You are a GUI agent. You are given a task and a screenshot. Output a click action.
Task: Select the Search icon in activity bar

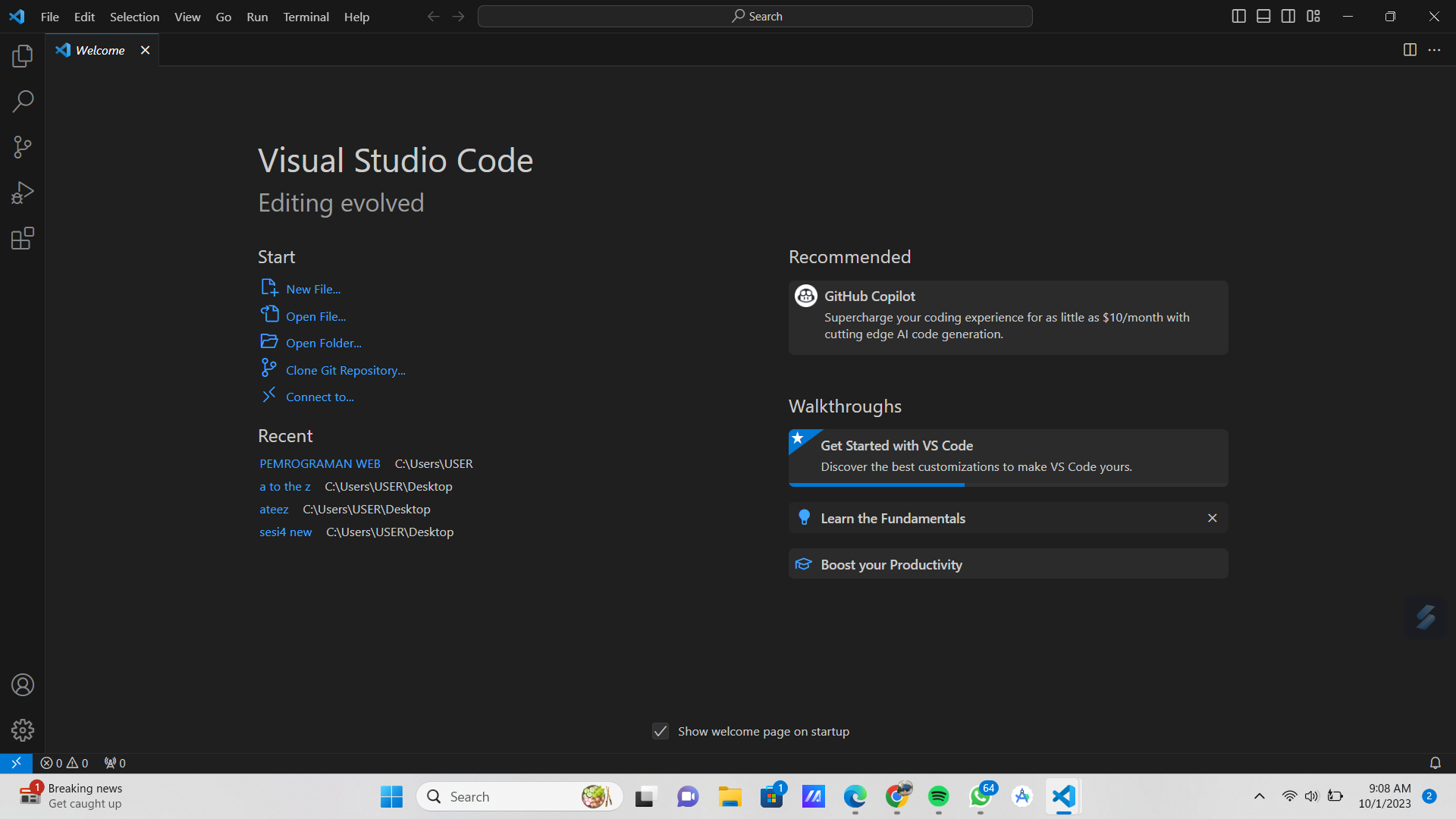click(22, 101)
